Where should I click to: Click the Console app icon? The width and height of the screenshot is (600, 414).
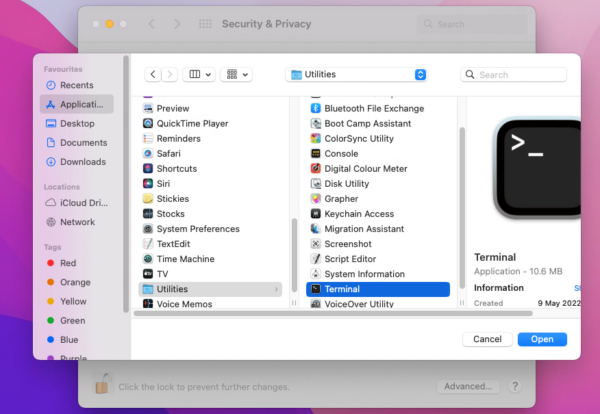(x=315, y=153)
